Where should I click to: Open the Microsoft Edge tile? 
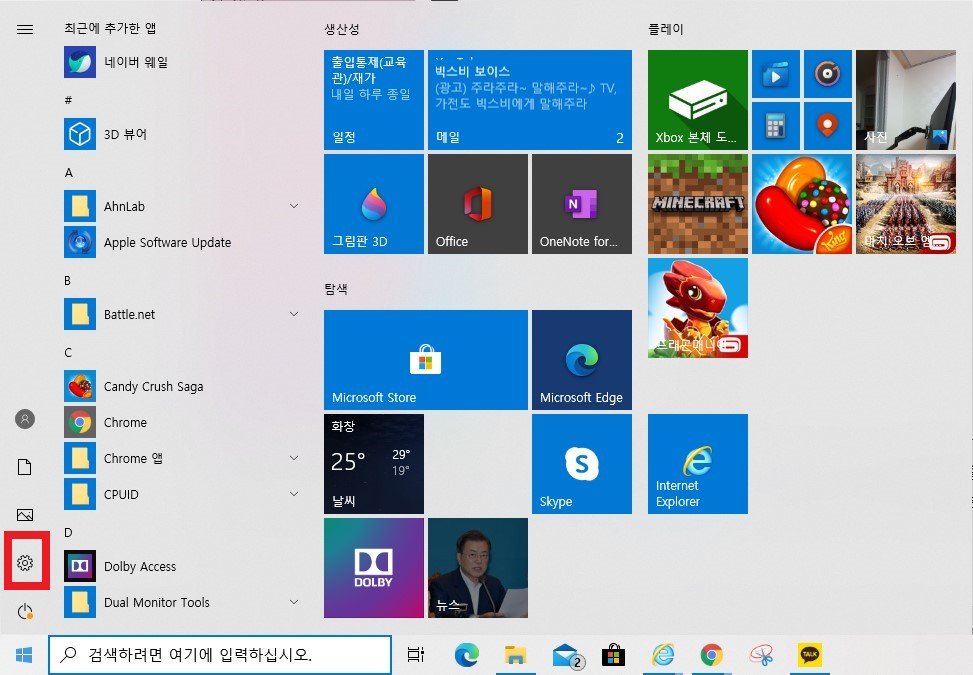point(581,360)
